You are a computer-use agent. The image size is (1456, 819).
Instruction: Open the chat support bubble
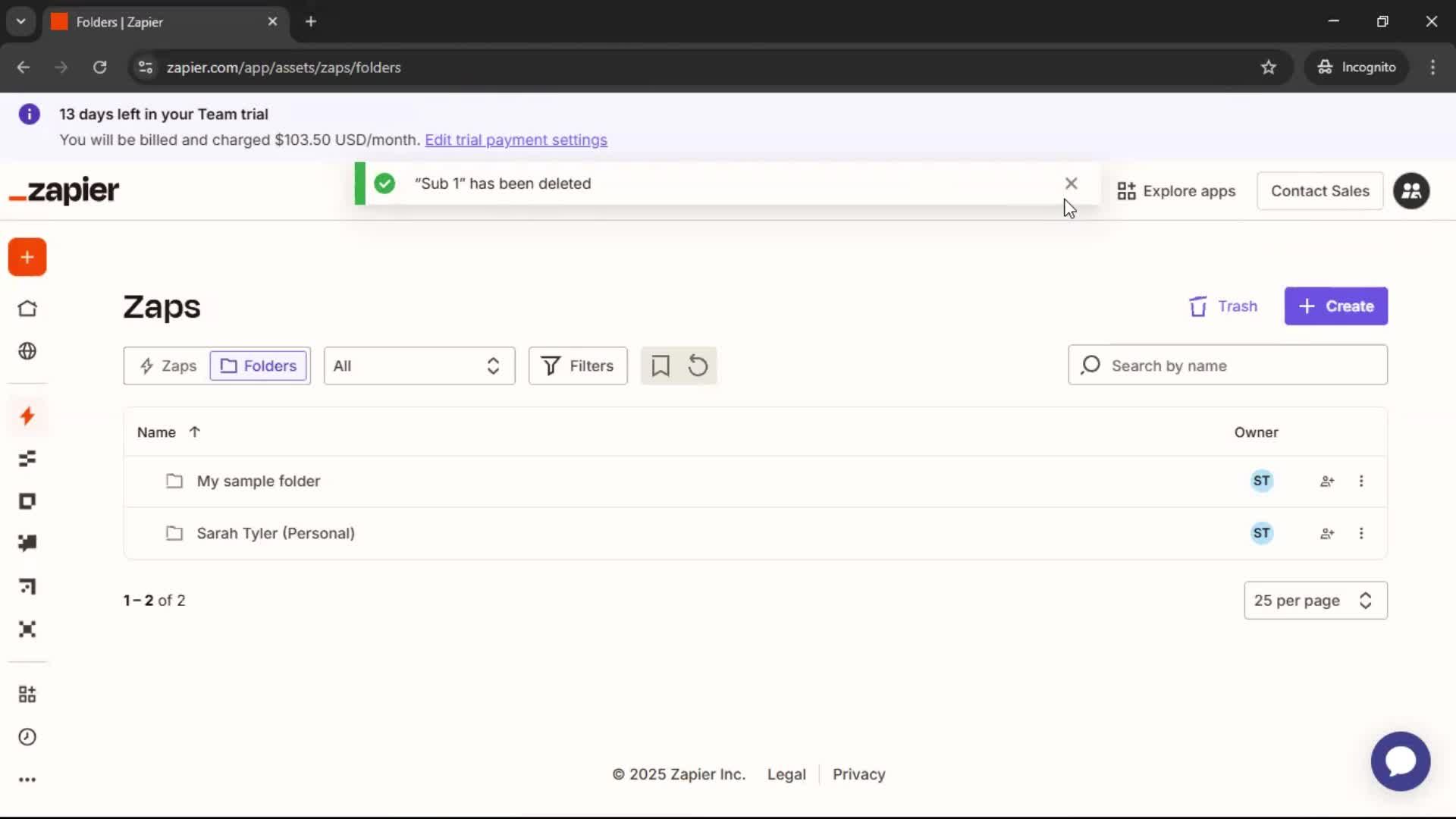tap(1401, 761)
